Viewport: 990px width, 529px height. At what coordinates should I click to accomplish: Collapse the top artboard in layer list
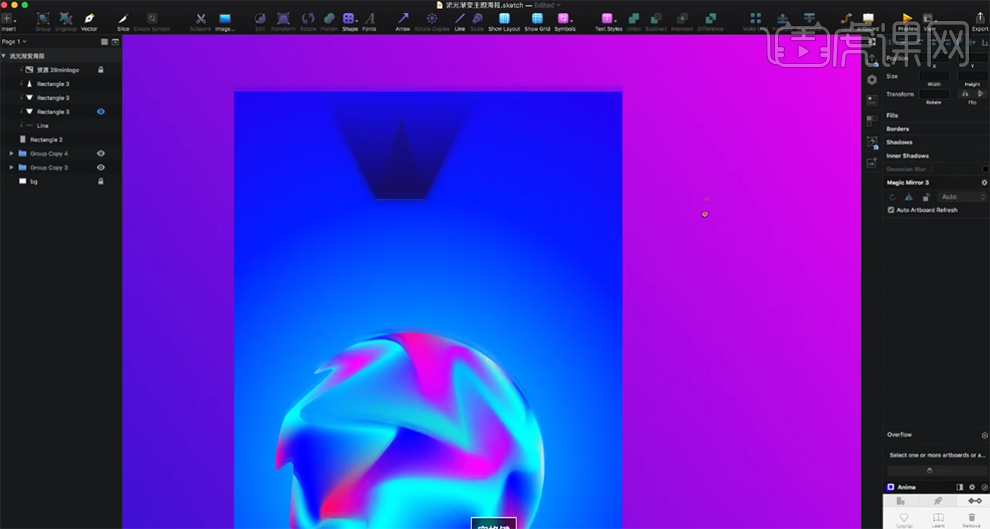[x=4, y=56]
